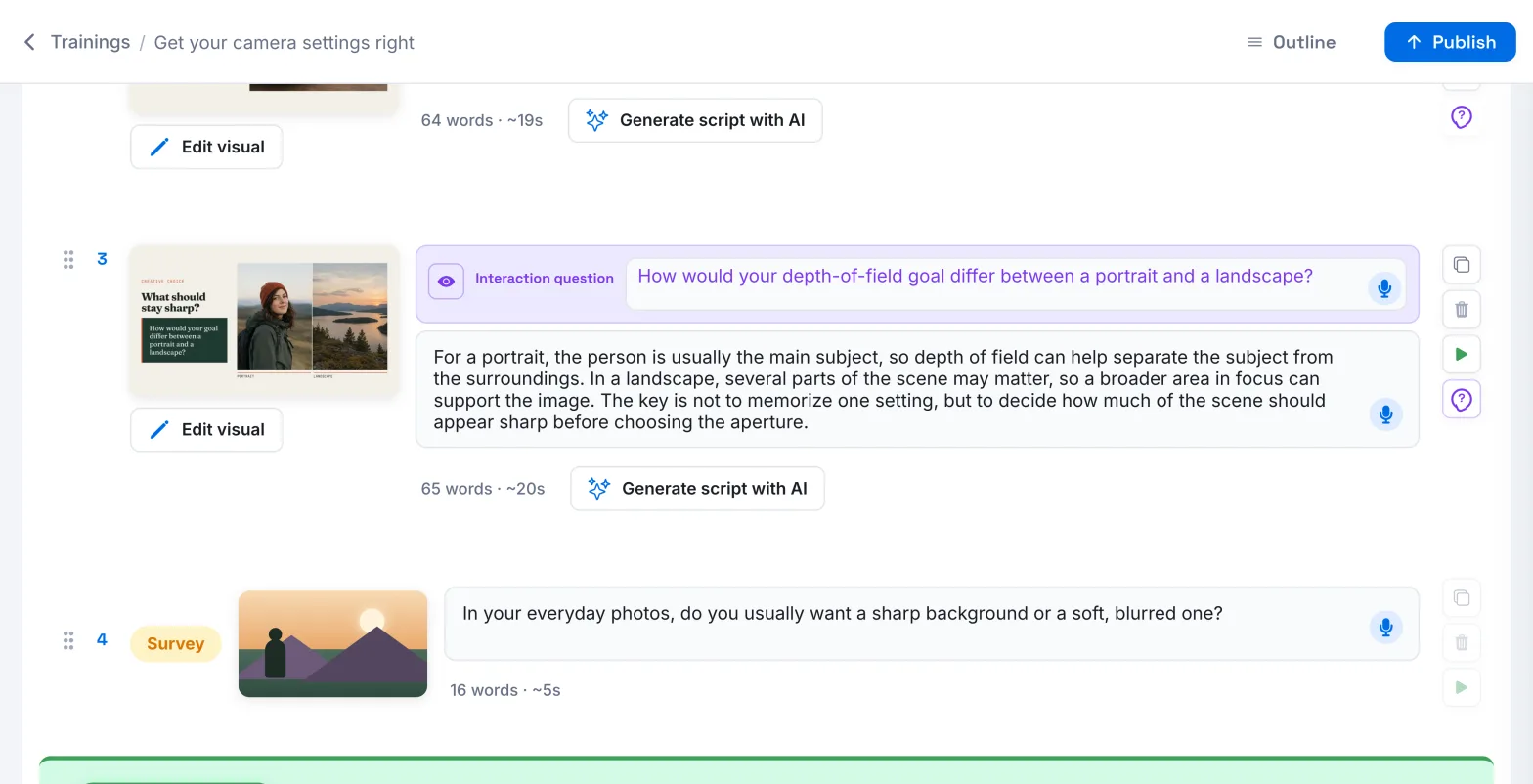
Task: Click the Survey badge on slide 4
Action: [x=176, y=643]
